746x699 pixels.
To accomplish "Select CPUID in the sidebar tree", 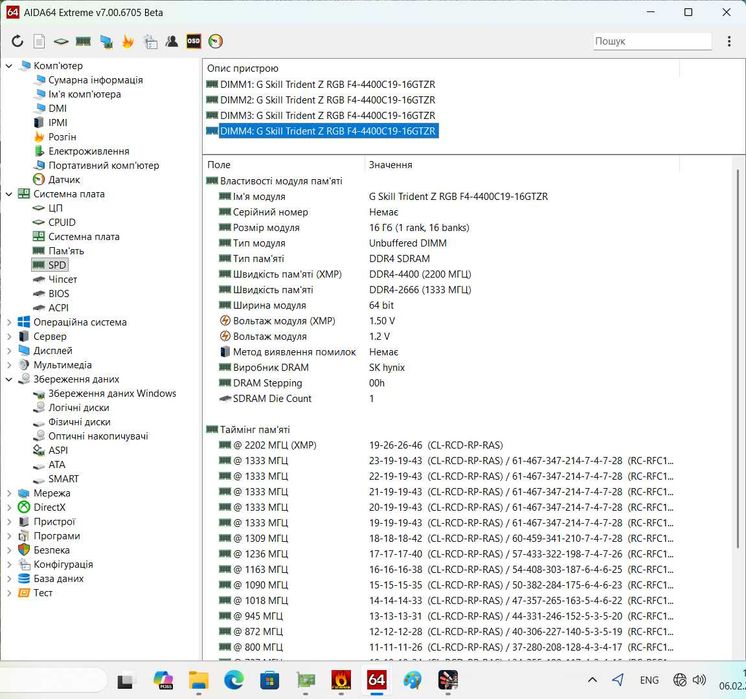I will [x=61, y=223].
